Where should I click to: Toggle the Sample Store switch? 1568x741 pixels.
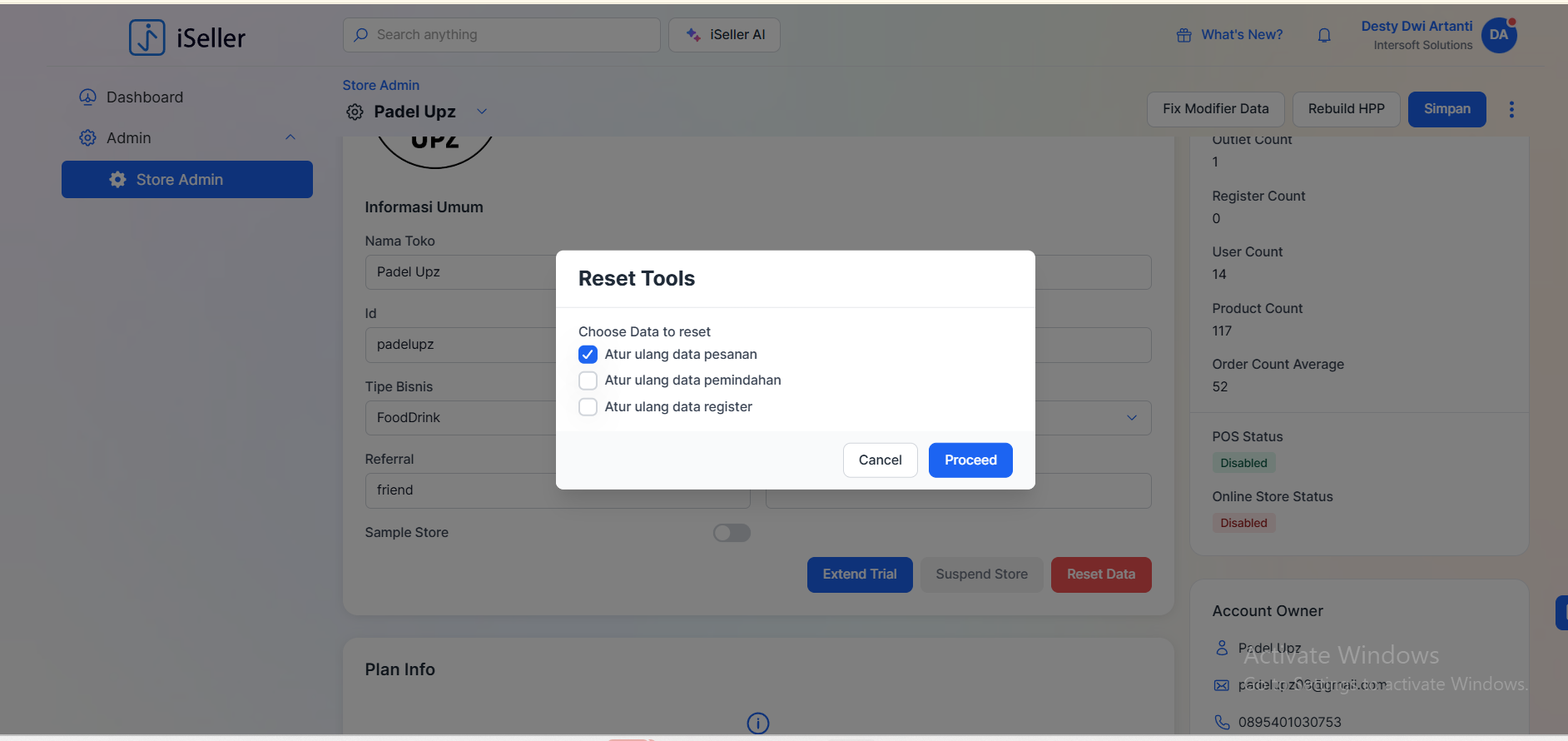(732, 533)
